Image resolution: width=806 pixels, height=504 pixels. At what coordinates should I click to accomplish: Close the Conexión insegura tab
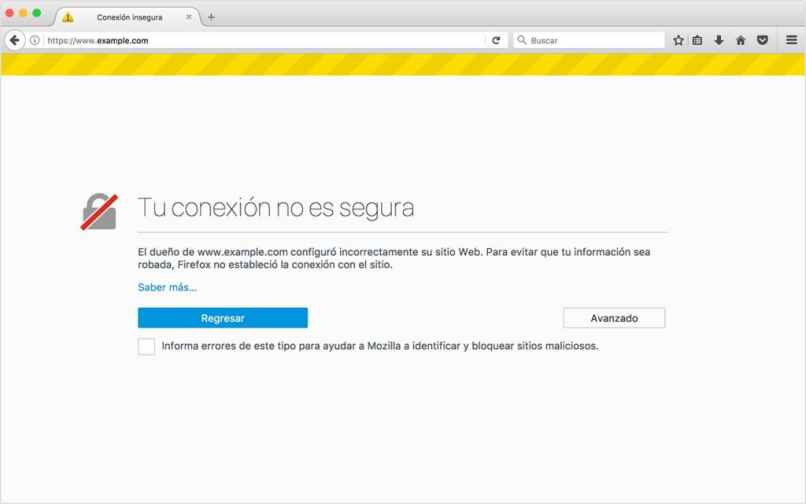(189, 17)
